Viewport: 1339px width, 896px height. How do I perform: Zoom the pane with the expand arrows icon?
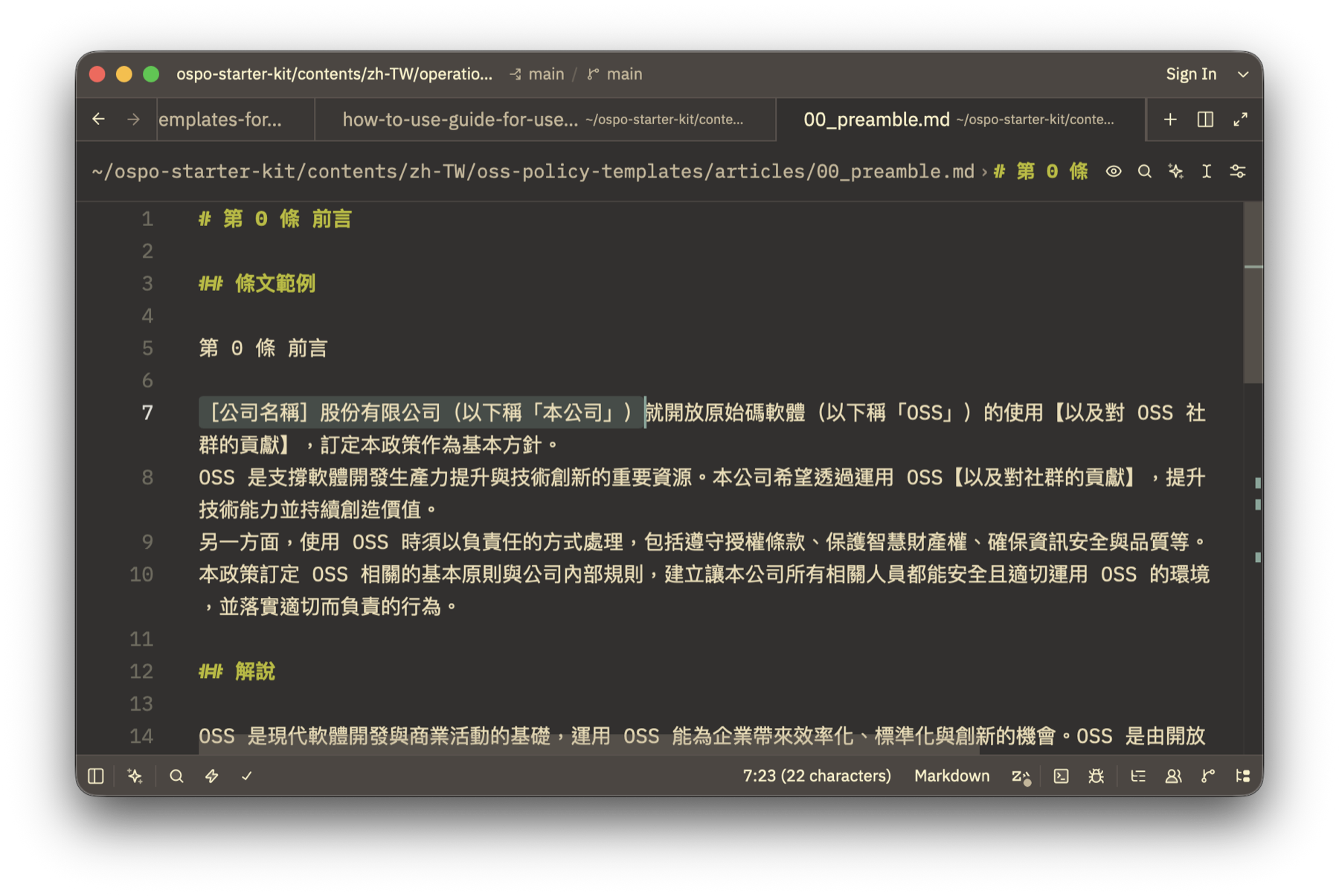[x=1240, y=119]
